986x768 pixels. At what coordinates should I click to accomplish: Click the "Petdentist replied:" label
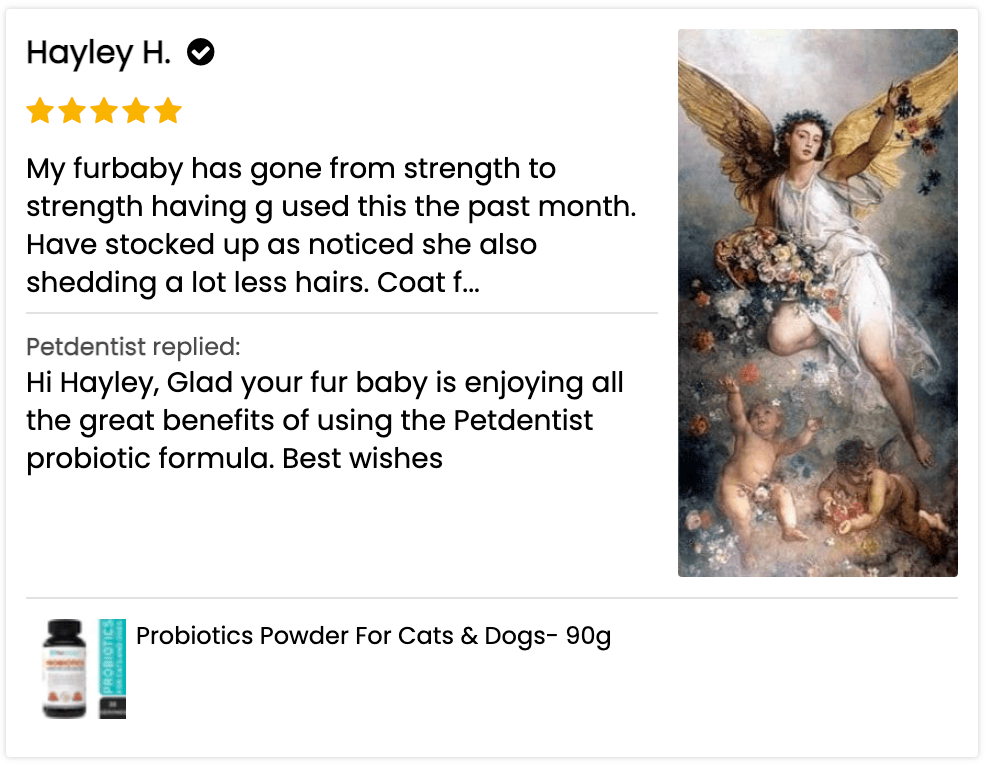(133, 347)
